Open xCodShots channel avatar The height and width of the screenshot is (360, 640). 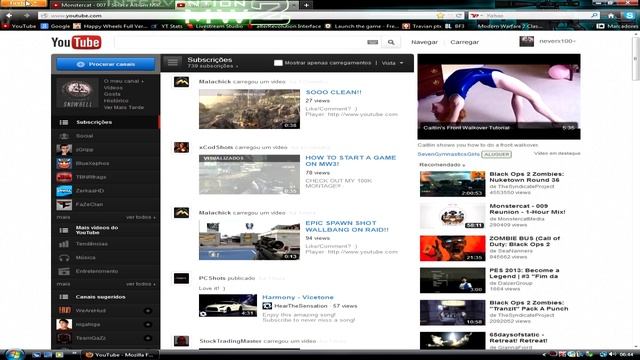coord(181,147)
